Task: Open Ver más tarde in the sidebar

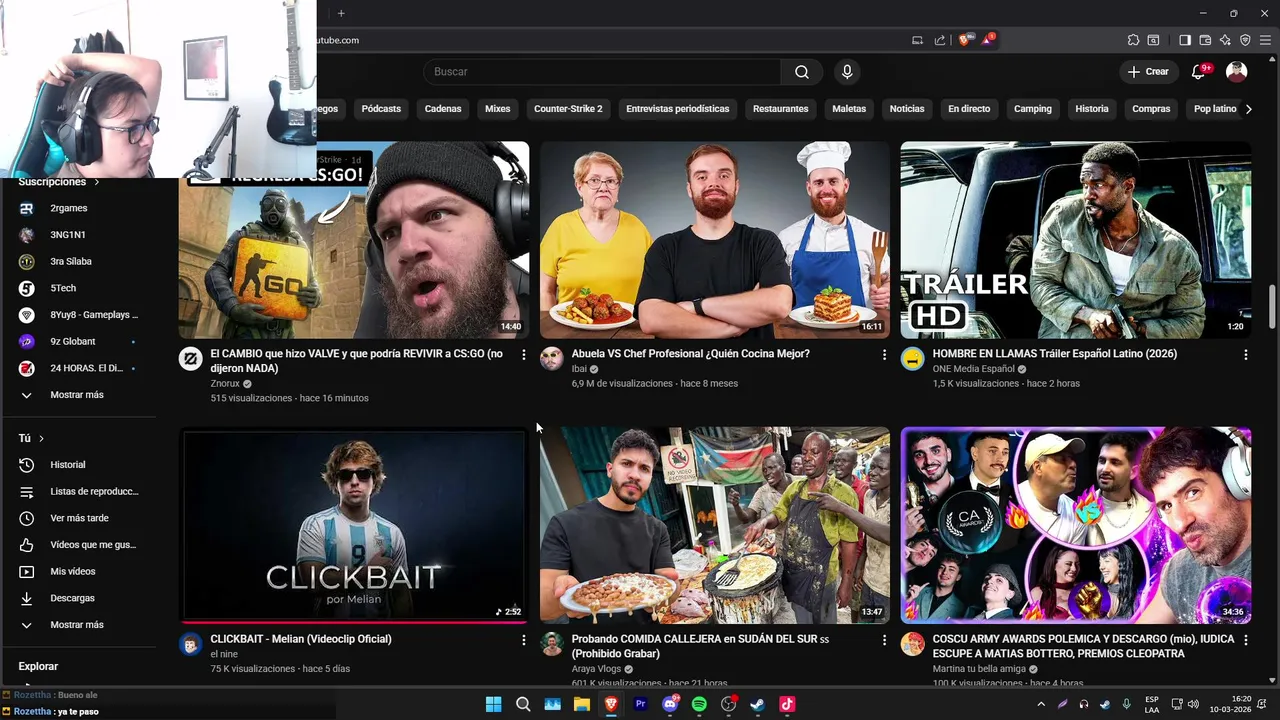Action: (x=80, y=518)
